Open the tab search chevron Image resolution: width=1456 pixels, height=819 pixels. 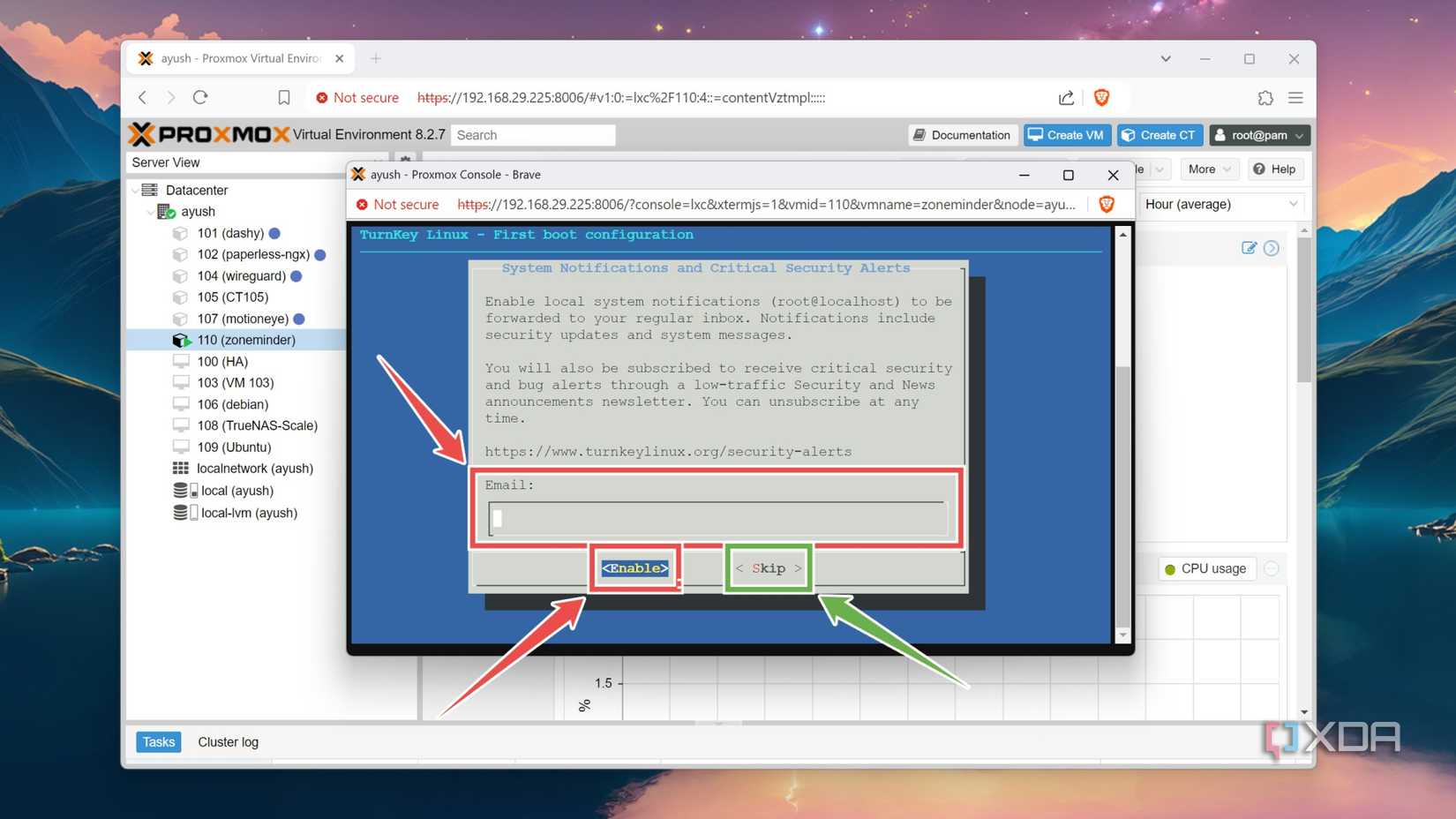pyautogui.click(x=1166, y=58)
